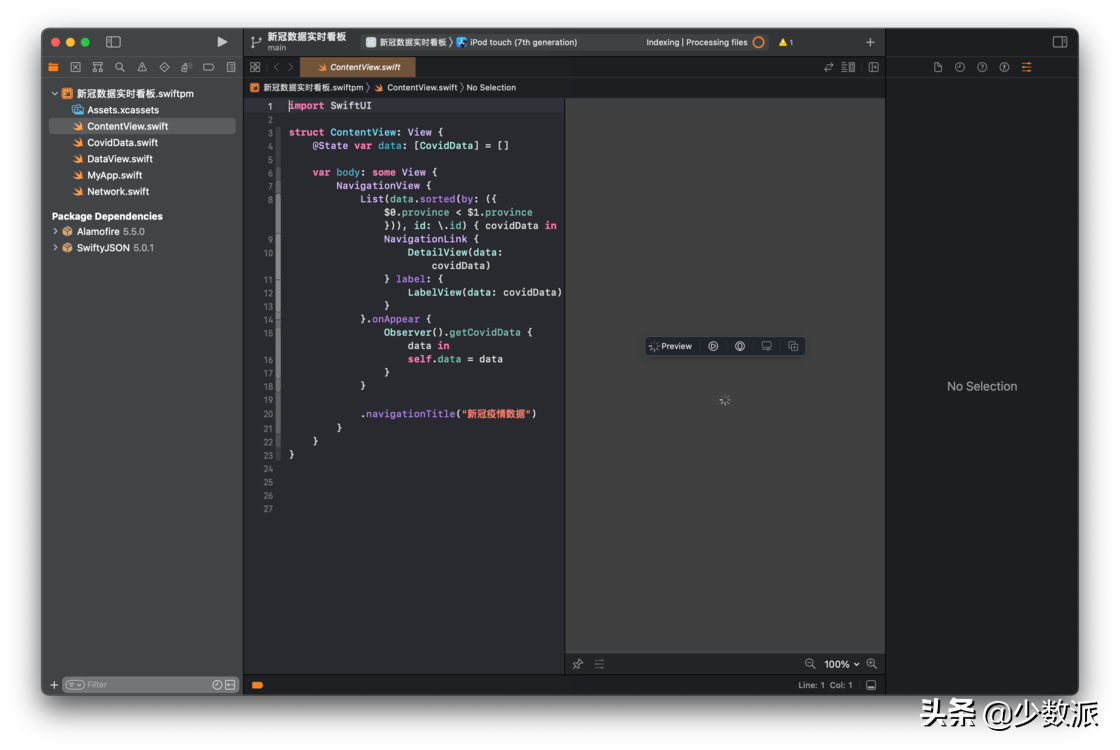Expand the SwiftyJSON package dependency
The height and width of the screenshot is (750, 1120).
click(x=55, y=248)
